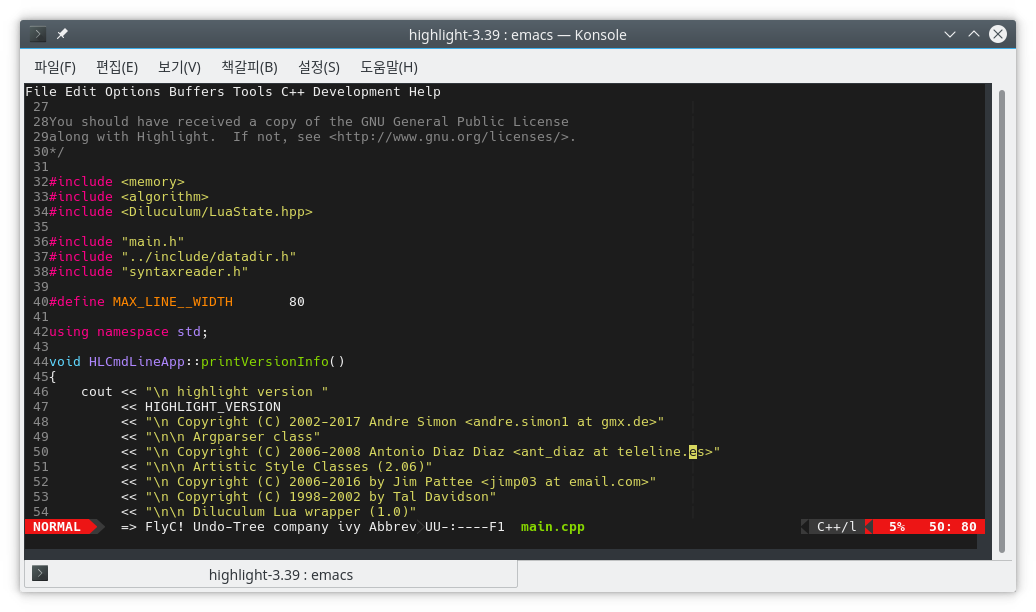This screenshot has height=612, width=1036.
Task: Open the 파일(F) menu
Action: click(55, 67)
